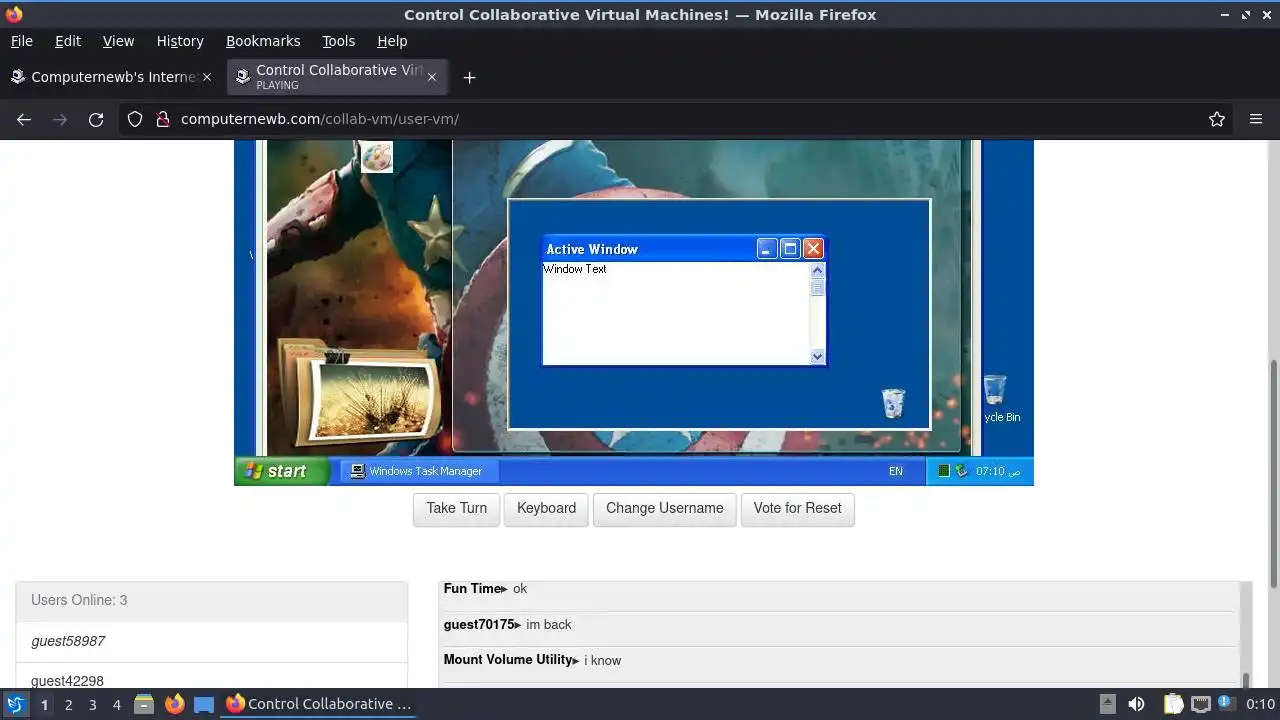
Task: Click Change Username button
Action: (665, 508)
